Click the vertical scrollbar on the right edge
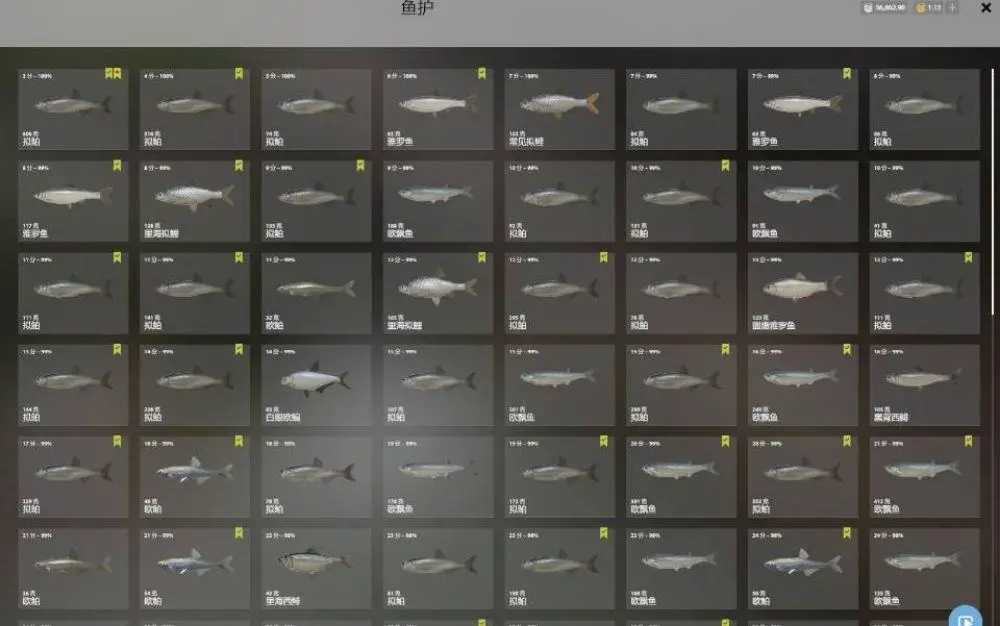Viewport: 1000px width, 626px height. [x=992, y=191]
